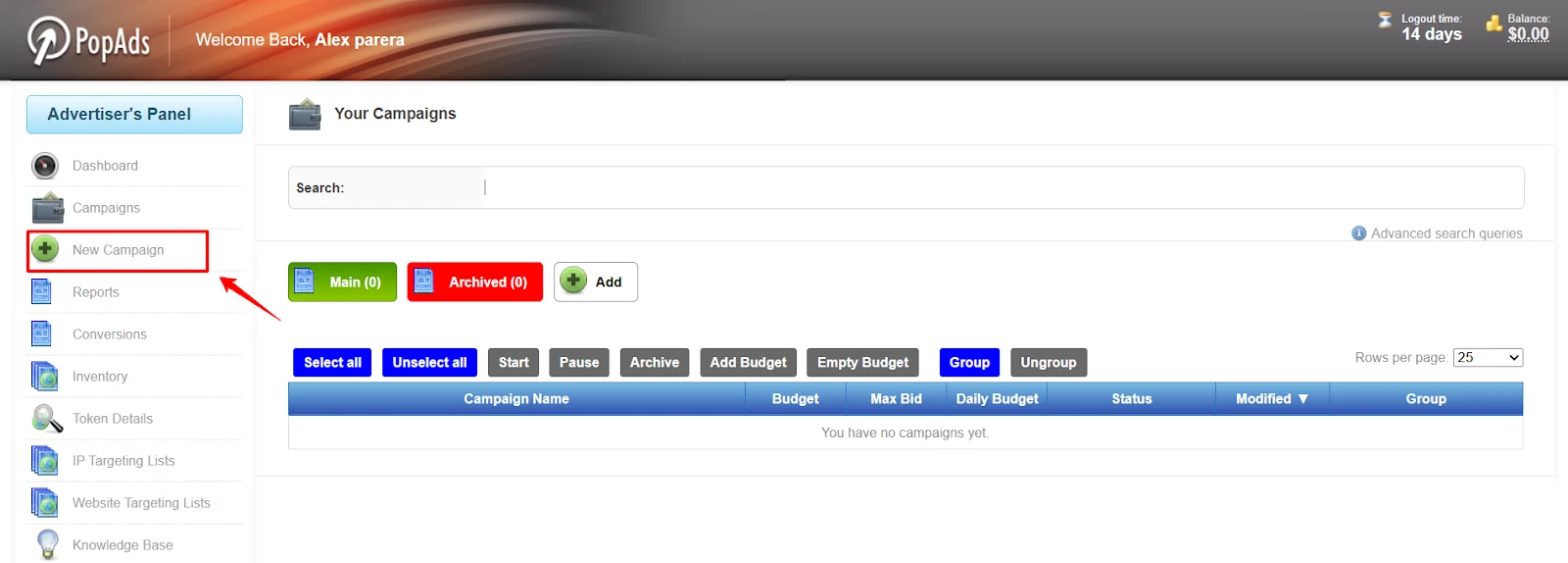Open Campaigns in sidebar menu
The height and width of the screenshot is (563, 1568).
point(106,208)
